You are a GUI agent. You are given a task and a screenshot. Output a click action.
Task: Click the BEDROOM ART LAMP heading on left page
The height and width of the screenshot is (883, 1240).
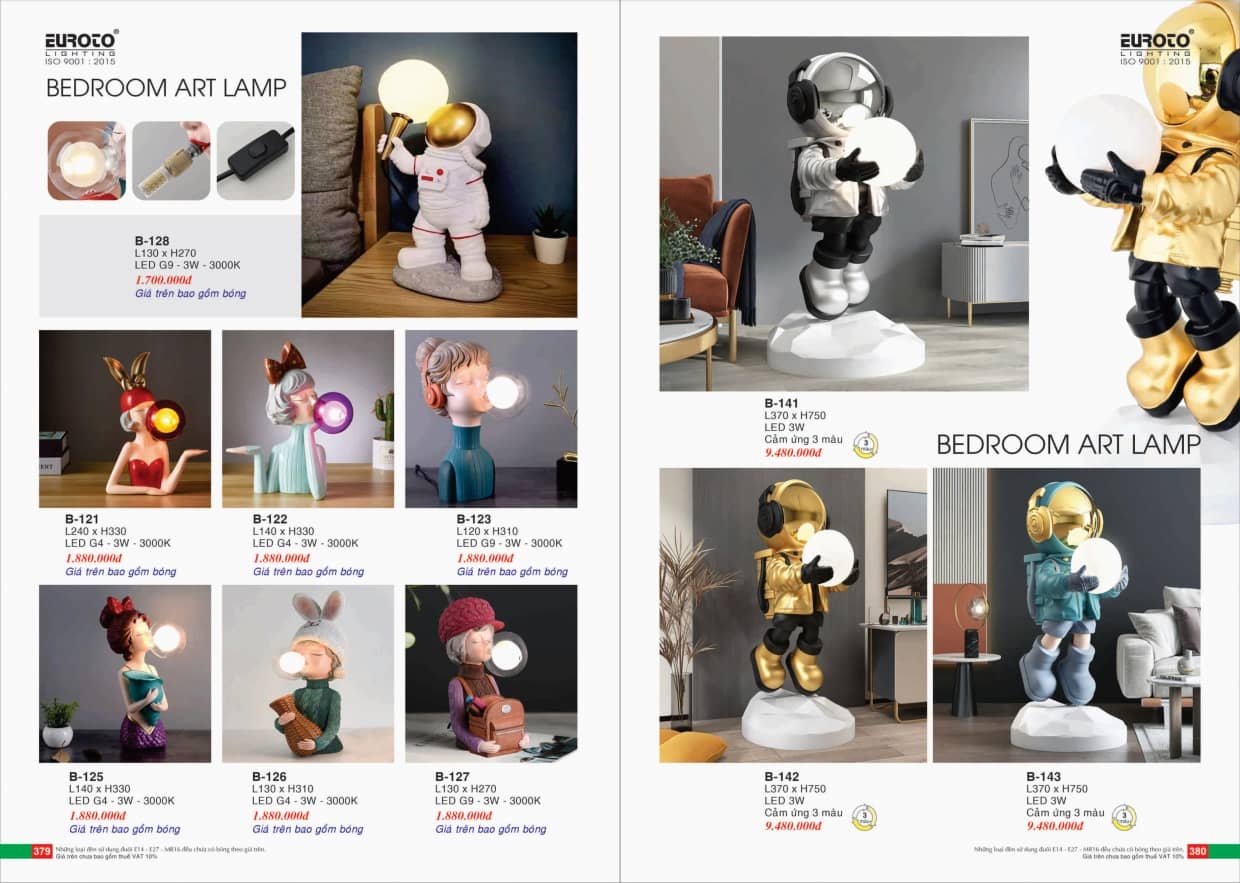(x=166, y=88)
